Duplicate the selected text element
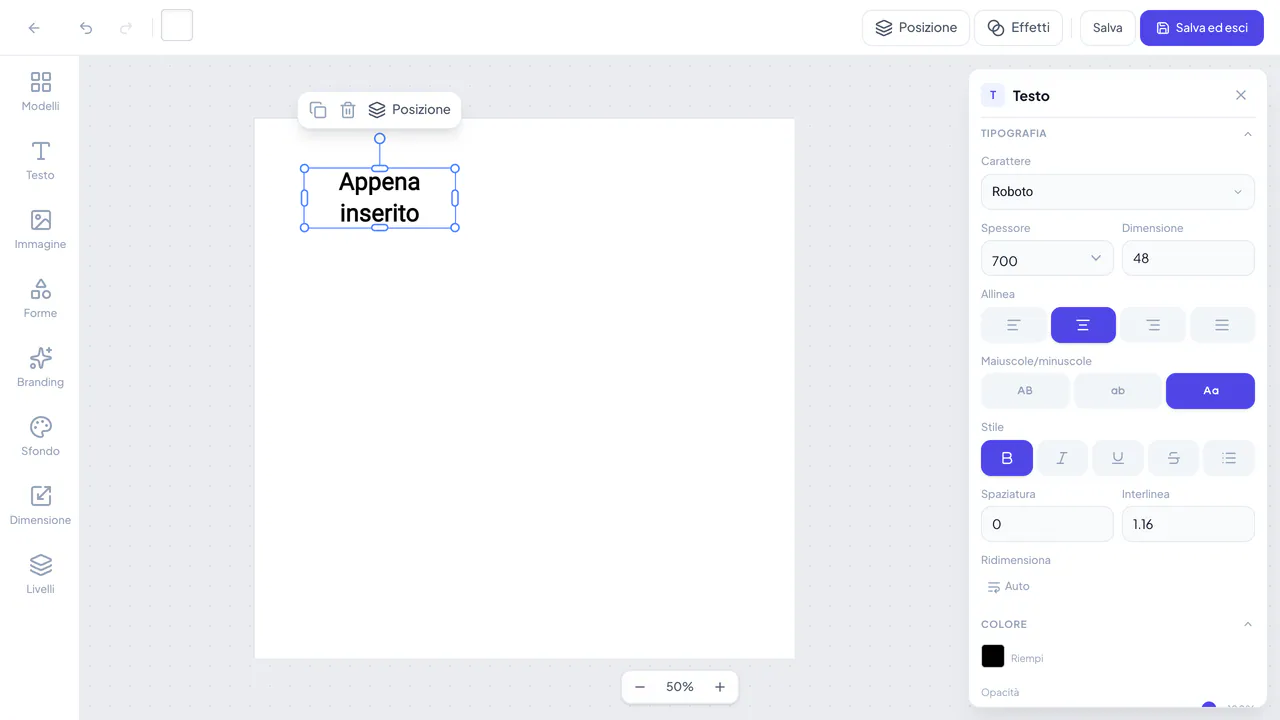The height and width of the screenshot is (720, 1280). (318, 110)
